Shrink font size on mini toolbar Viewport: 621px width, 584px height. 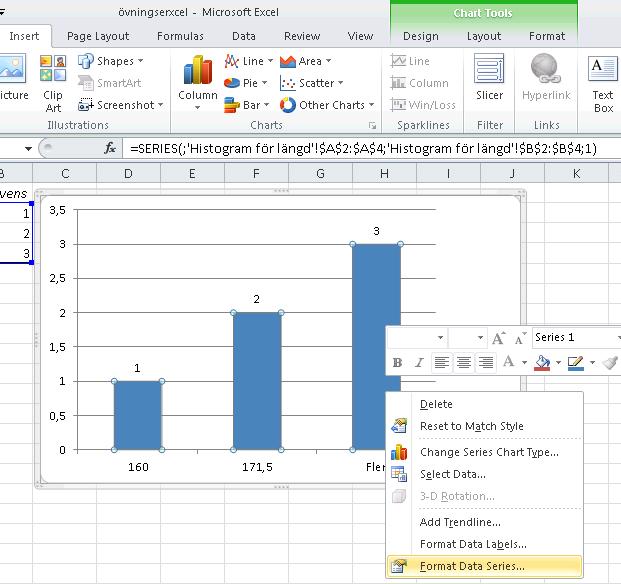coord(520,337)
